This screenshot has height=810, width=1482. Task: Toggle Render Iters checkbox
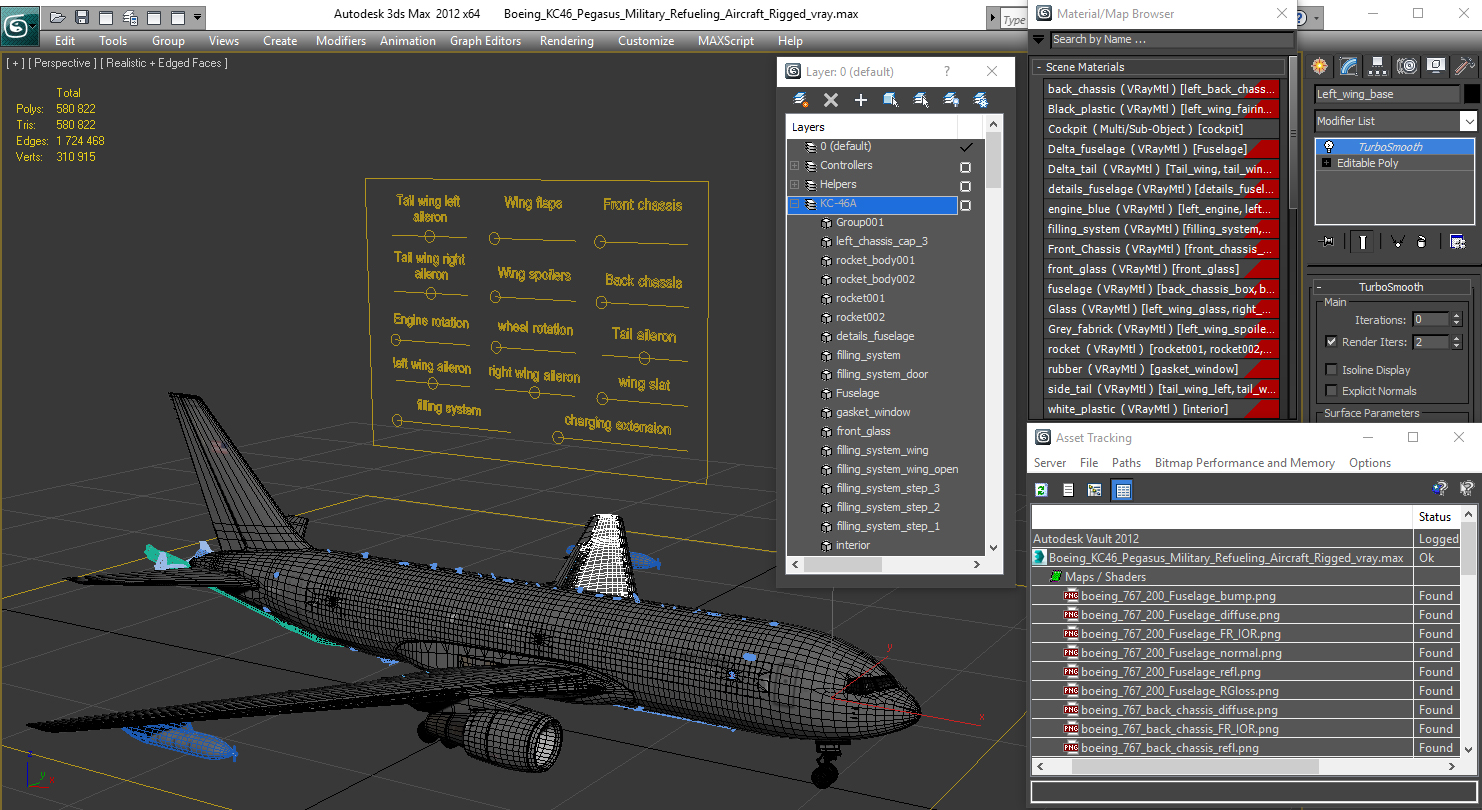[1331, 342]
